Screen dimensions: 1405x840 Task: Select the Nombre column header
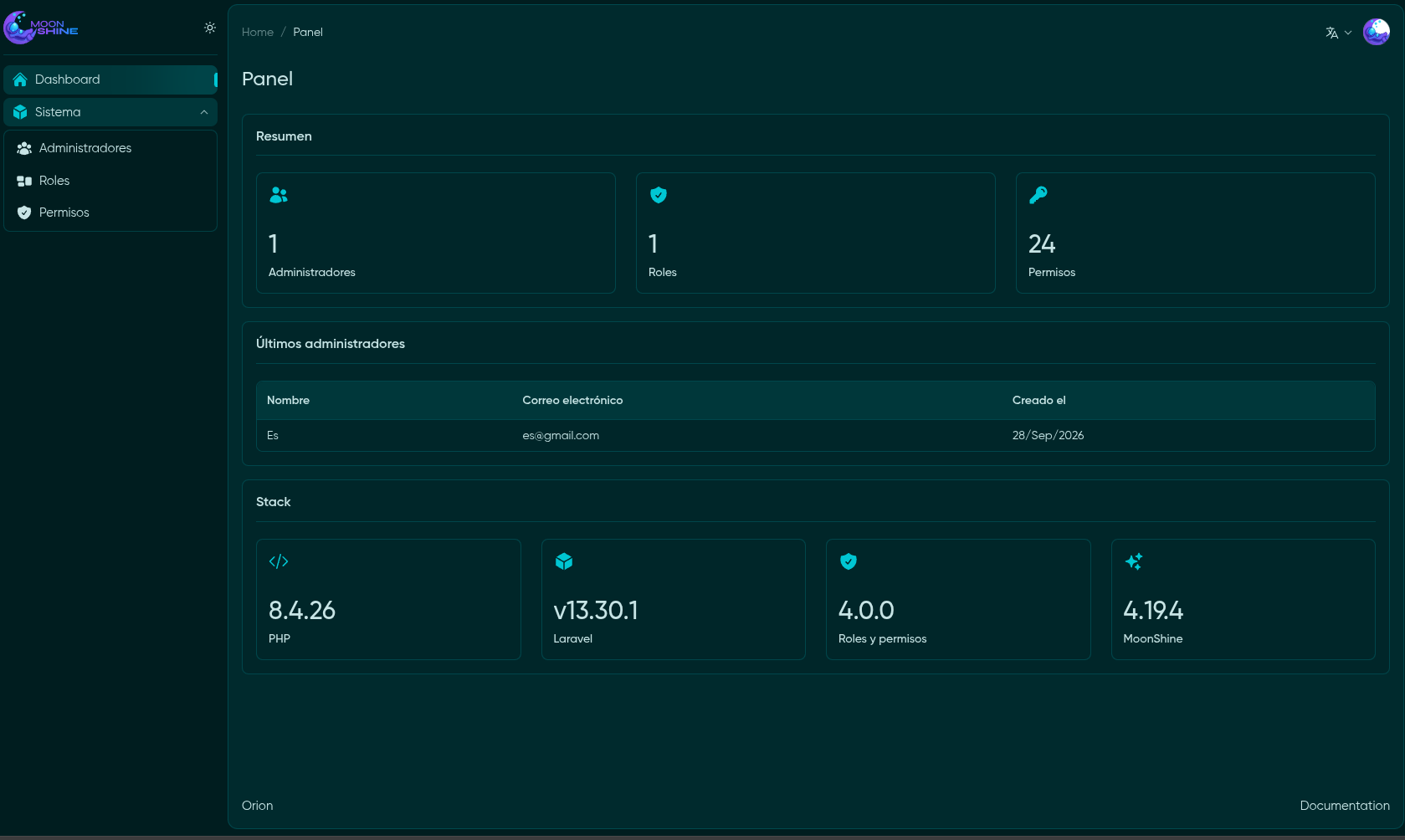coord(288,400)
